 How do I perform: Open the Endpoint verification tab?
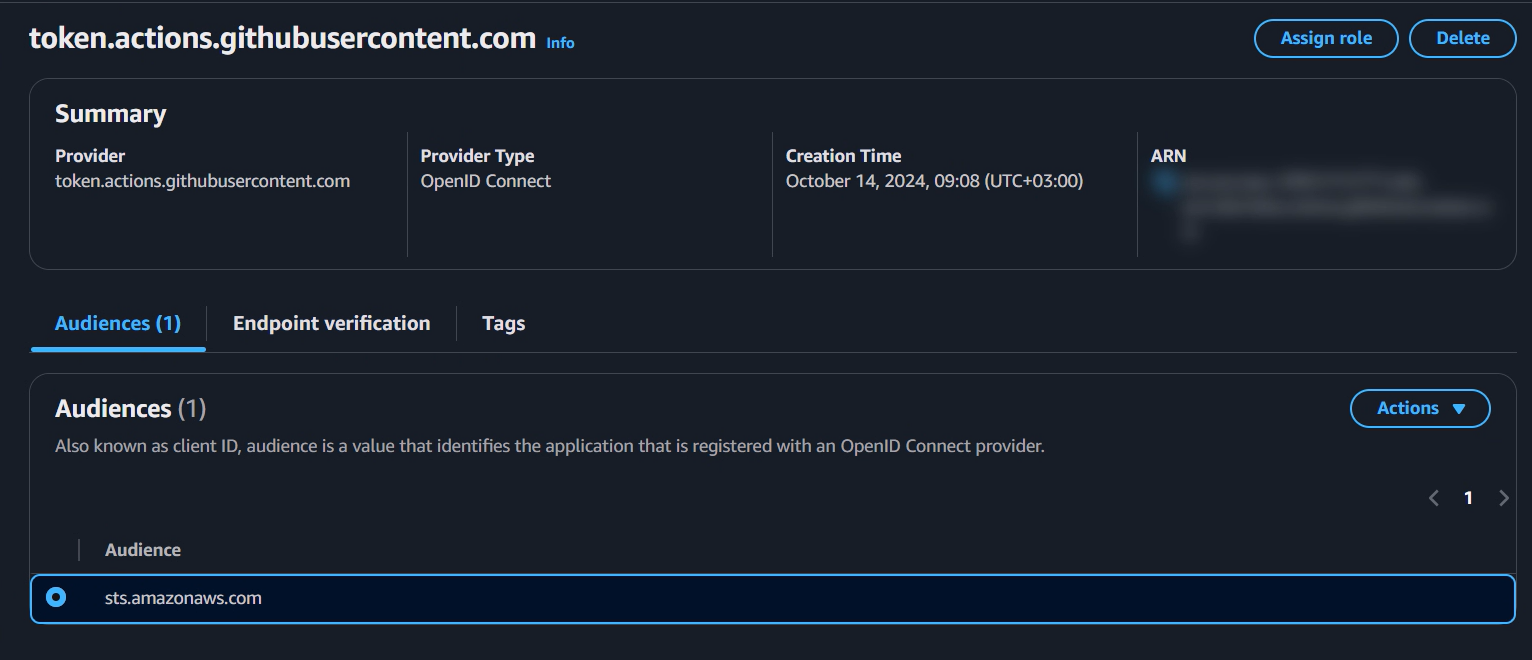pos(332,323)
